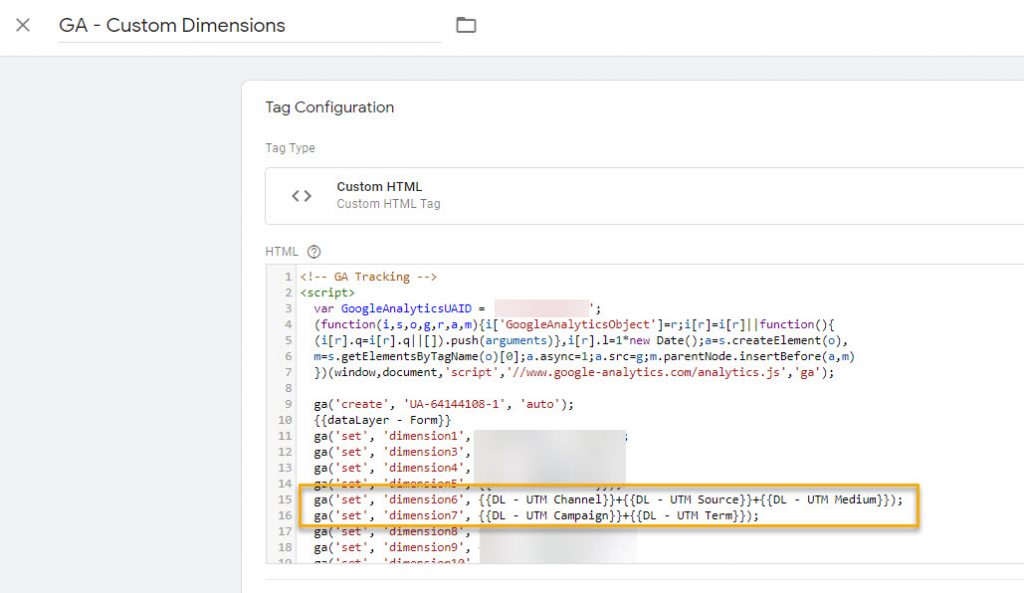Click the dimension3 set line

point(392,452)
